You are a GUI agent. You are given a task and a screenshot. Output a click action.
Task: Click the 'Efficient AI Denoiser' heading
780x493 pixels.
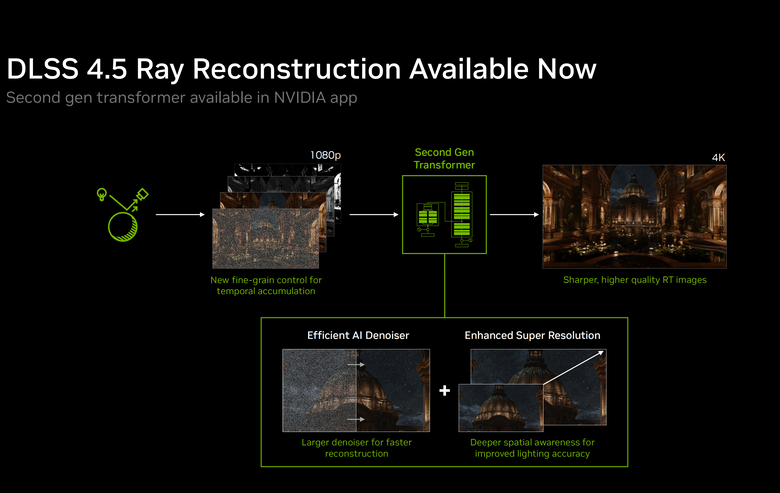(x=358, y=335)
